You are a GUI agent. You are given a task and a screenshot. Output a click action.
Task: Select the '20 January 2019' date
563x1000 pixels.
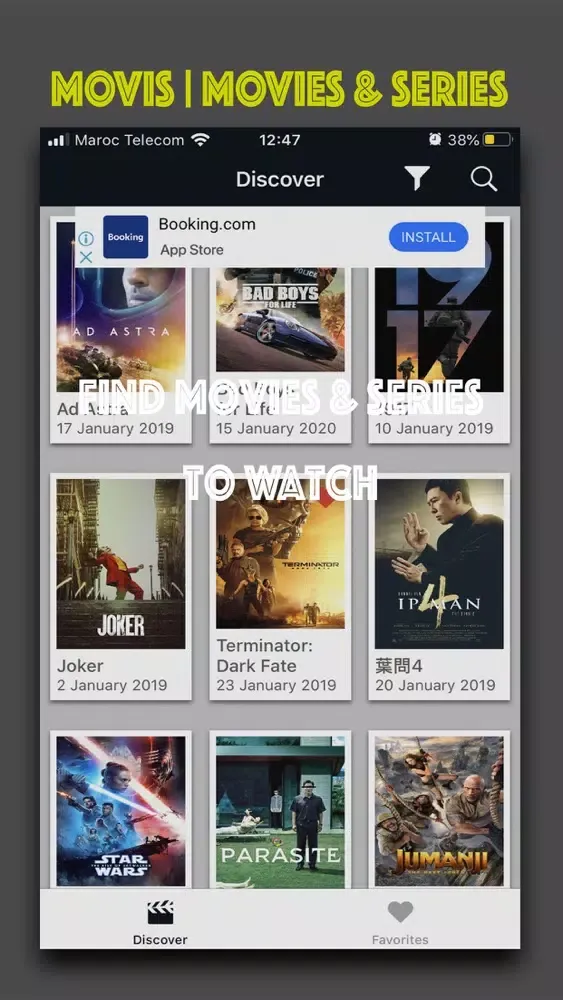pos(435,686)
